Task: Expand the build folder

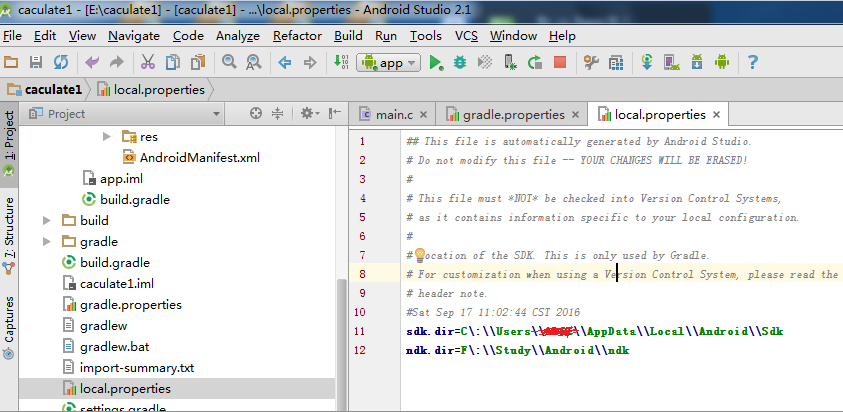Action: coord(47,221)
